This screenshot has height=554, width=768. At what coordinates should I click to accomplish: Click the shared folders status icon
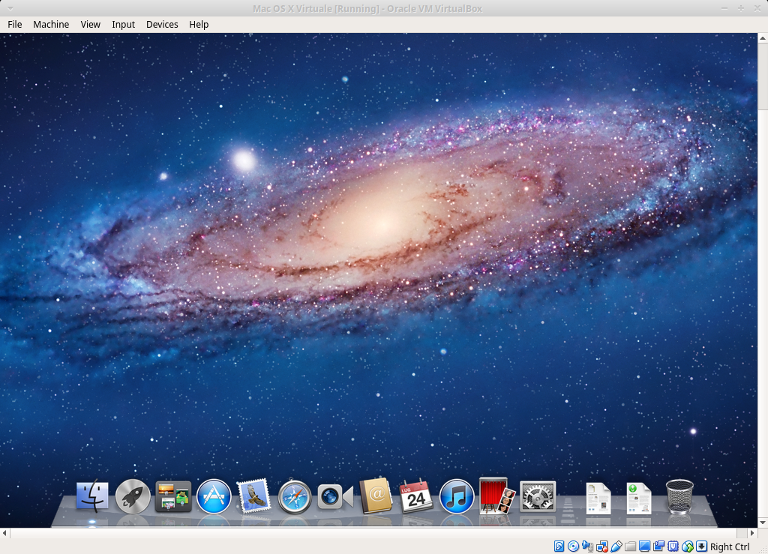630,546
